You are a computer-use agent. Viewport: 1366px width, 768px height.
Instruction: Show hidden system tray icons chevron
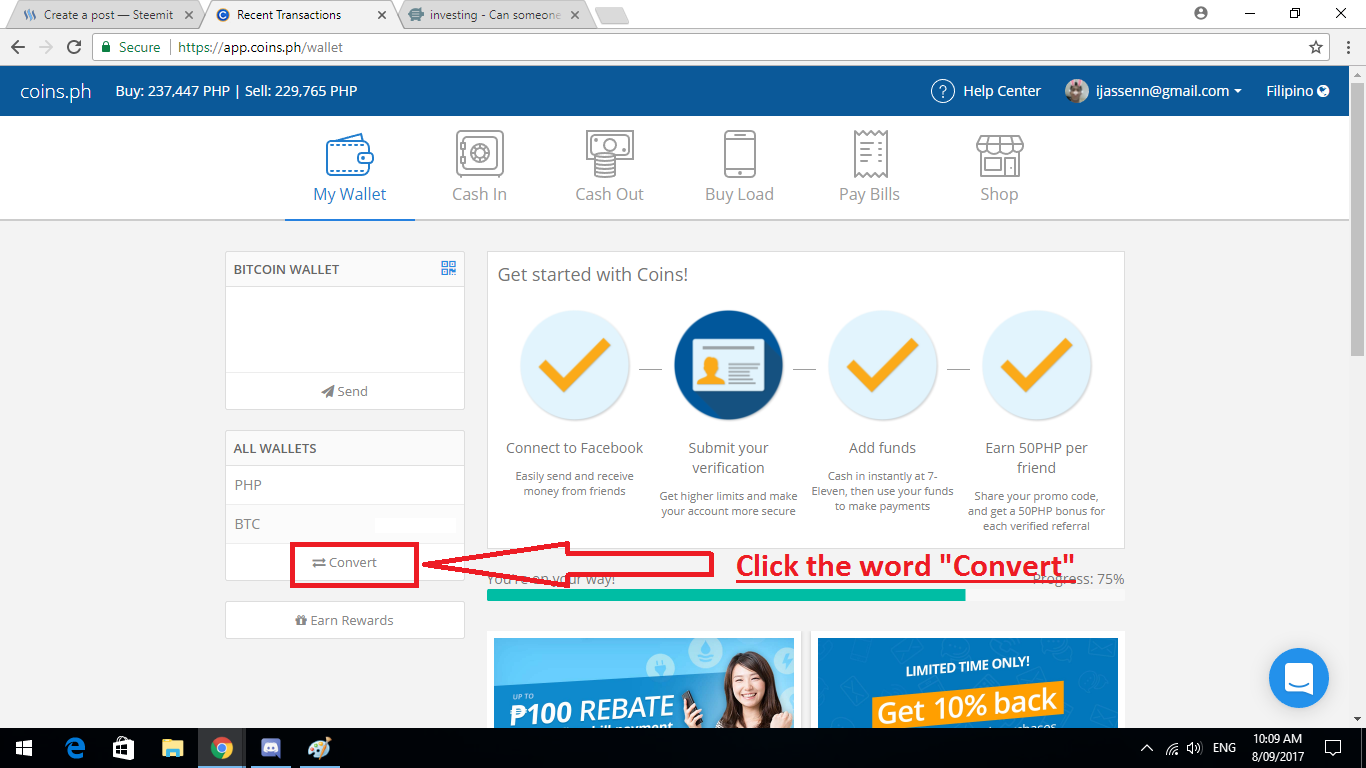1147,748
